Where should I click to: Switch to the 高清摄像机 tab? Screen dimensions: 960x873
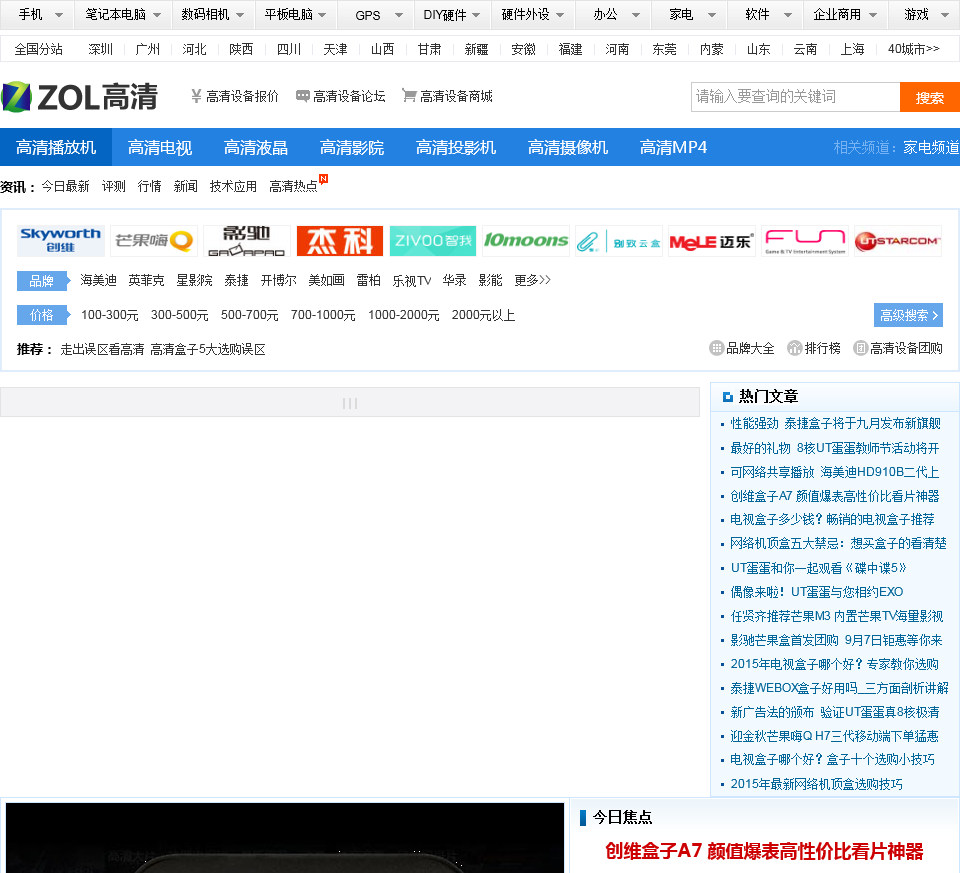coord(568,147)
